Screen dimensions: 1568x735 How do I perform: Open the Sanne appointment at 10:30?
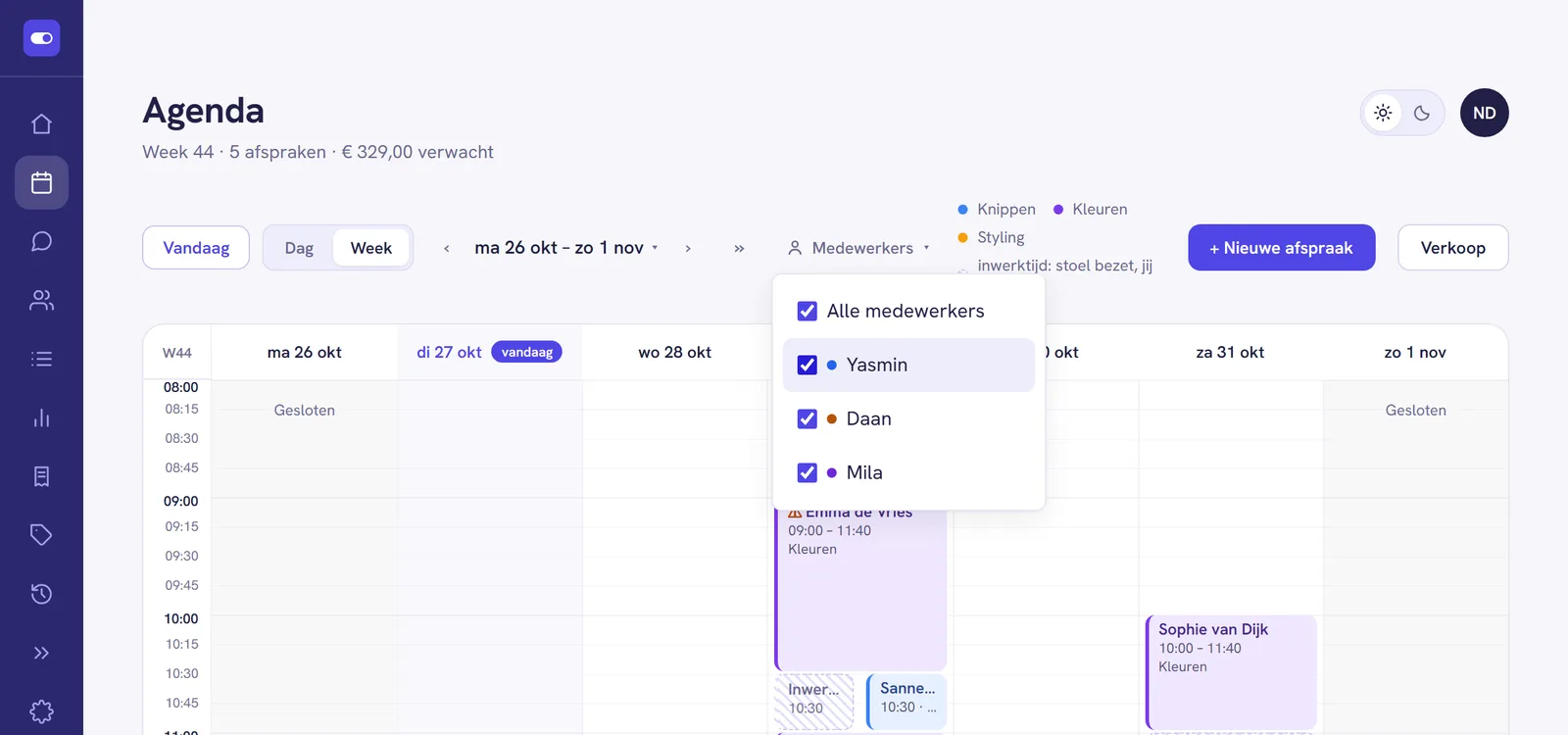(x=906, y=701)
